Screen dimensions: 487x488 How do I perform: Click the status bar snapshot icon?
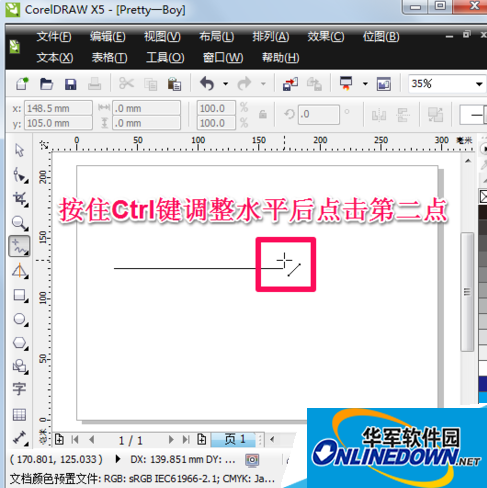coord(252,460)
